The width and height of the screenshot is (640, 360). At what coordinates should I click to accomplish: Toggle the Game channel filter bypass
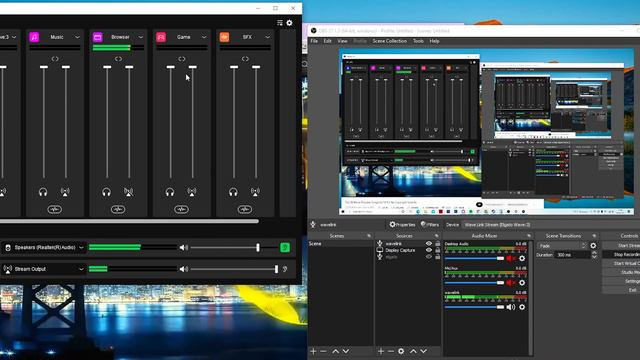(x=181, y=209)
